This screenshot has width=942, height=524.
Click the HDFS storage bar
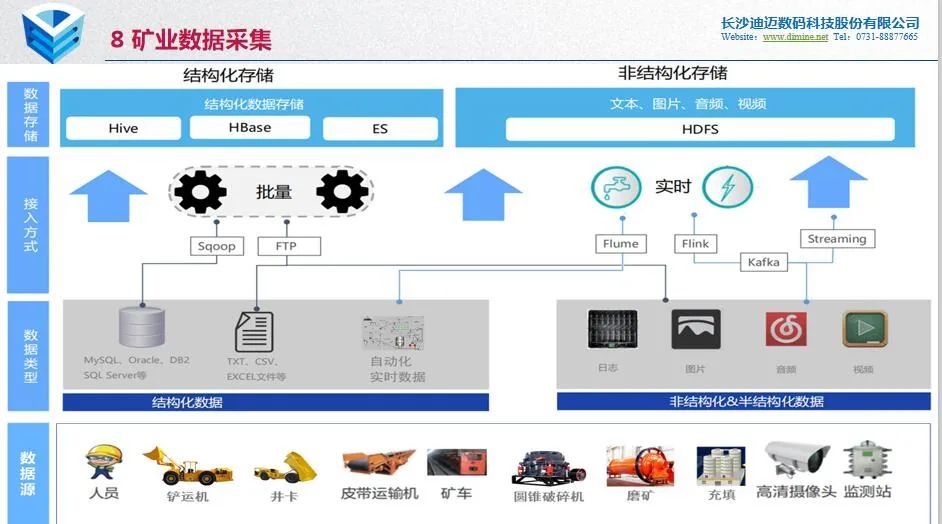[x=700, y=129]
